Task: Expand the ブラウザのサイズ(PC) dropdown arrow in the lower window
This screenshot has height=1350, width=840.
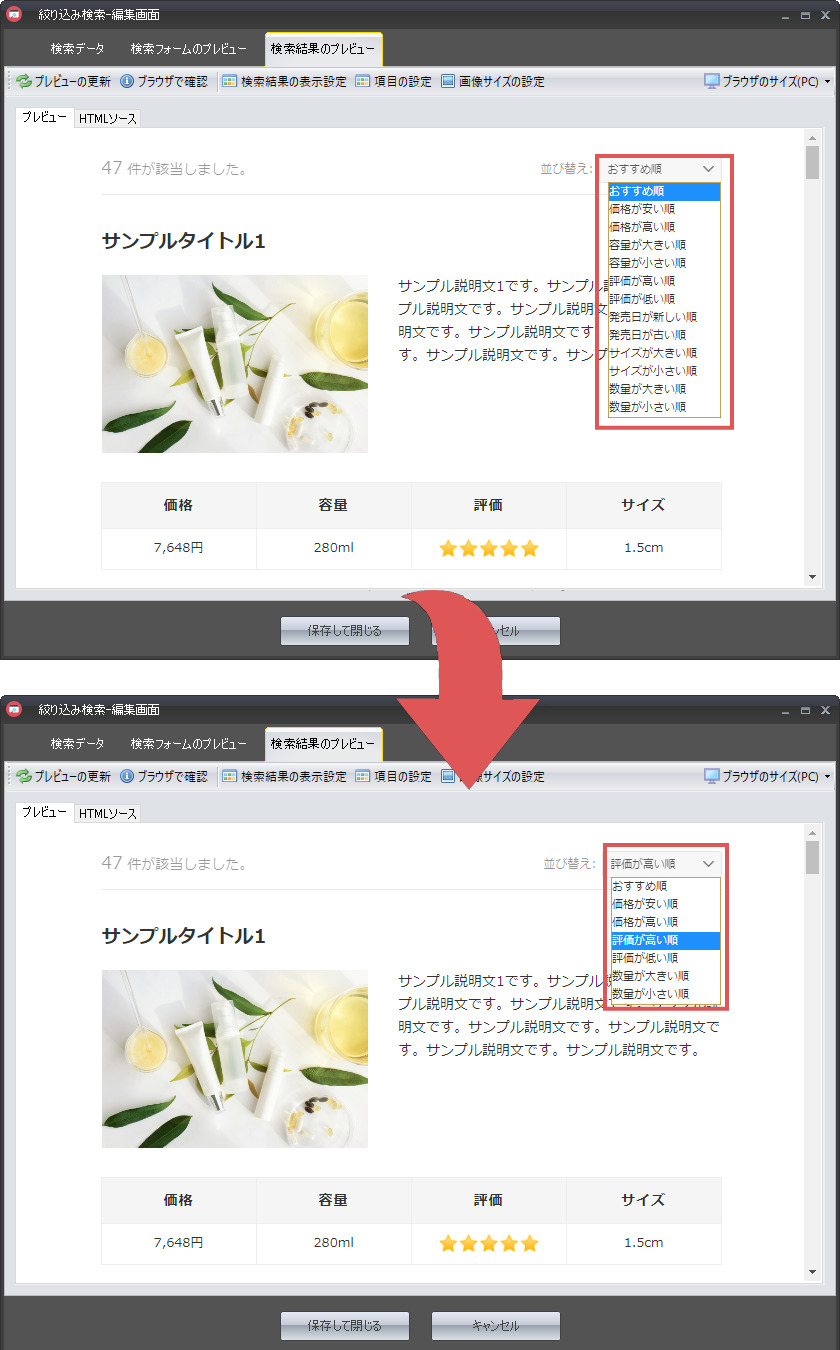Action: (x=827, y=777)
